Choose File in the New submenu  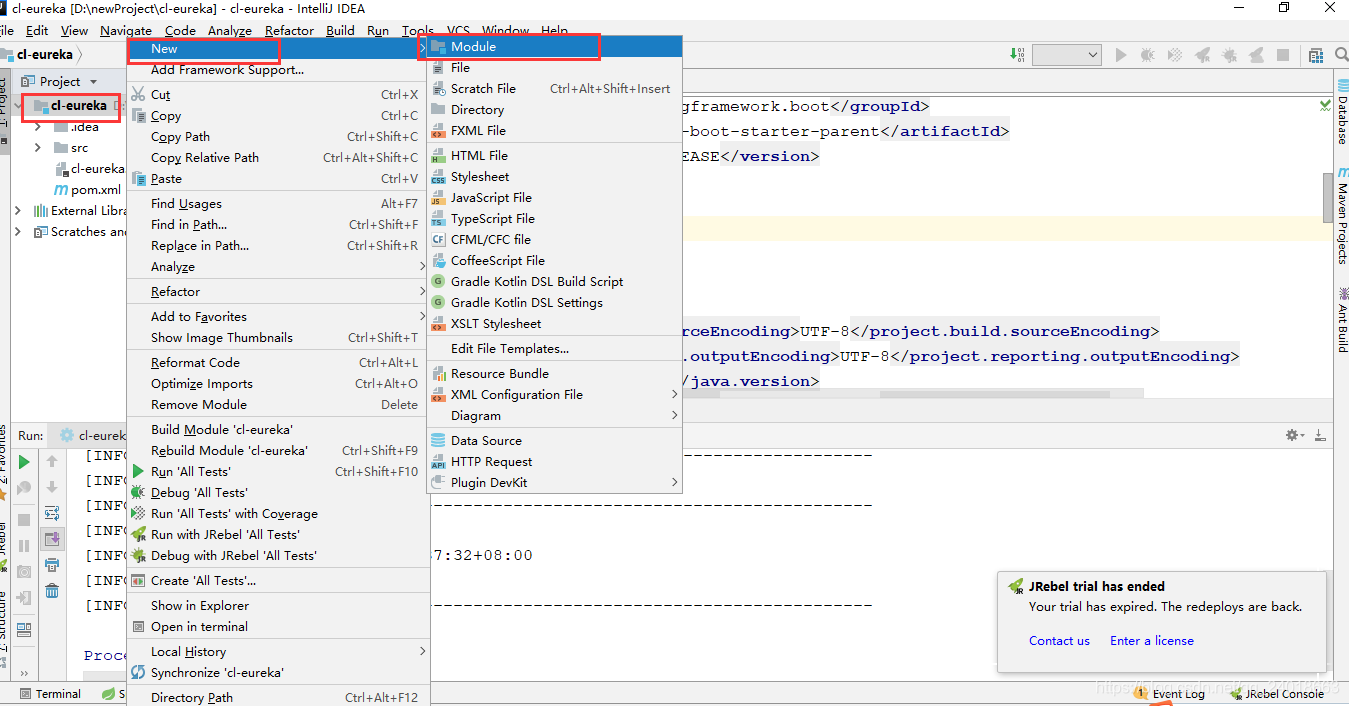pos(555,67)
